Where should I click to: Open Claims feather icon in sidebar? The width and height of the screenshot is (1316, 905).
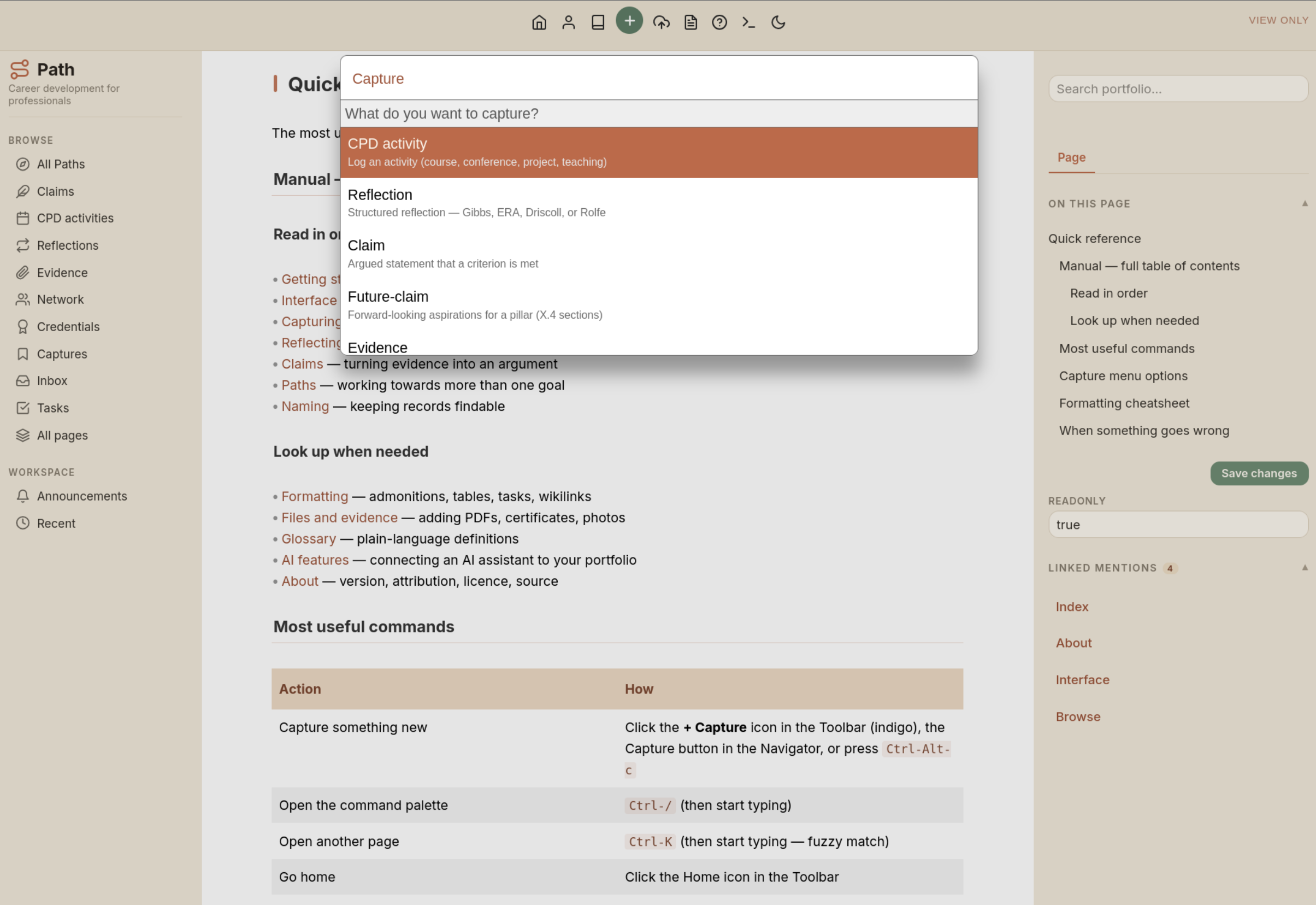pos(22,191)
